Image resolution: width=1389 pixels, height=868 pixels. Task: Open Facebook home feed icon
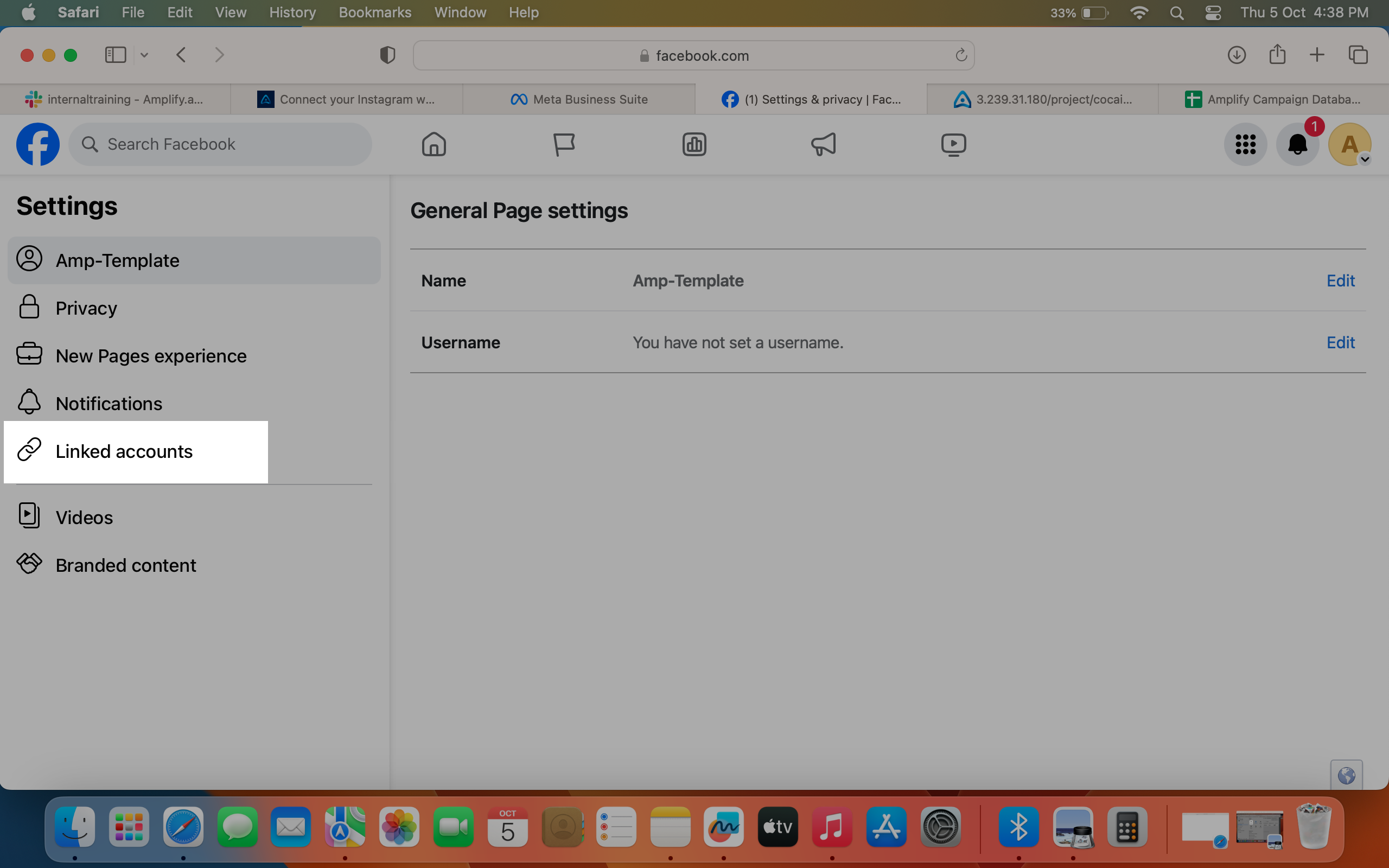[x=434, y=144]
